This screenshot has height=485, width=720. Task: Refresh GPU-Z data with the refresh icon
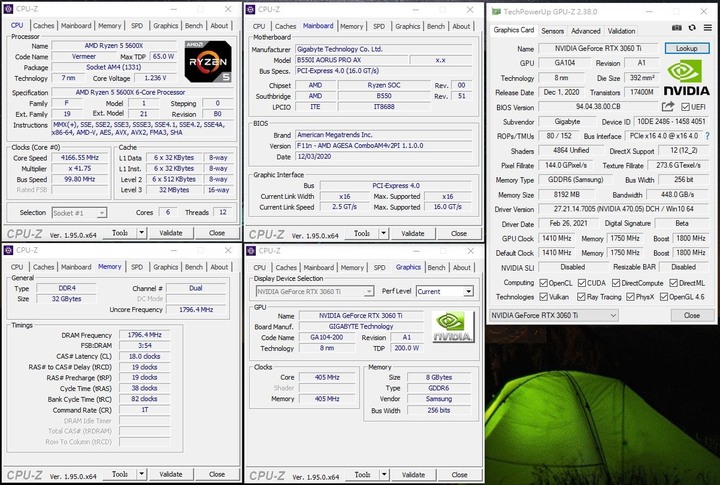click(692, 28)
